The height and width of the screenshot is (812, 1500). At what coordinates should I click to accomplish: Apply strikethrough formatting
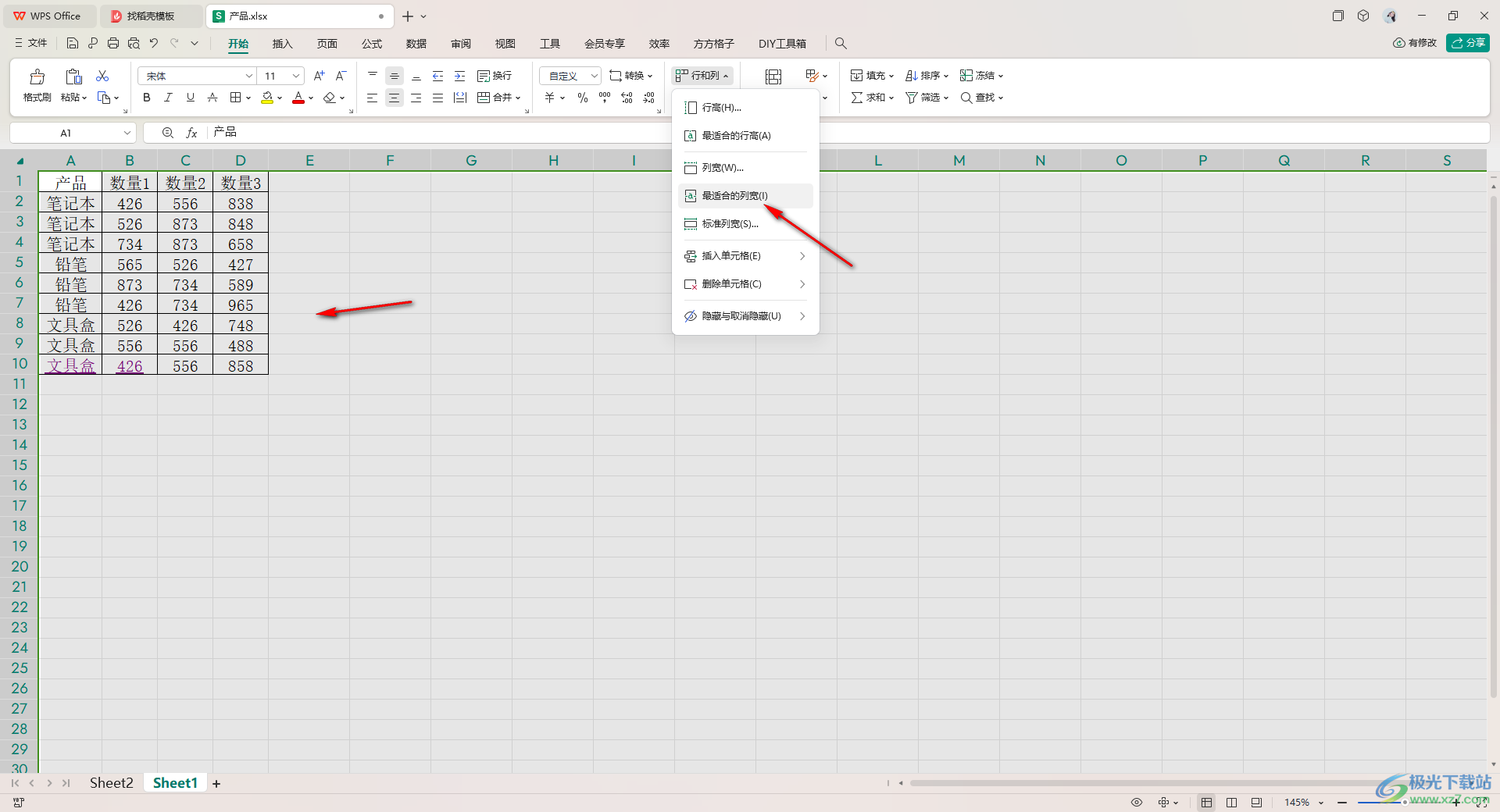[x=212, y=98]
